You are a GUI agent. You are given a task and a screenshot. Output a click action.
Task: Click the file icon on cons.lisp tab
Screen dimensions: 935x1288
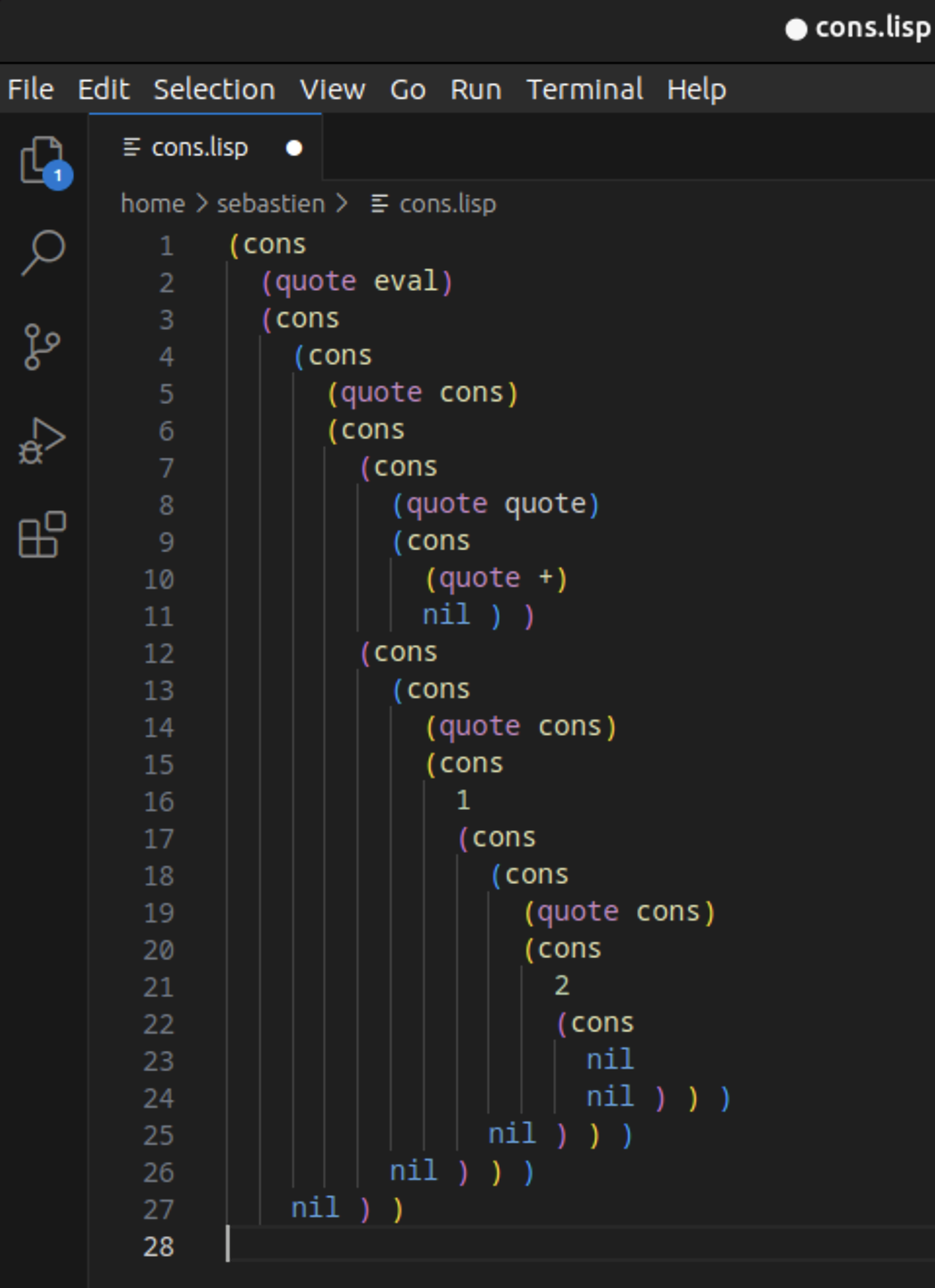click(132, 147)
